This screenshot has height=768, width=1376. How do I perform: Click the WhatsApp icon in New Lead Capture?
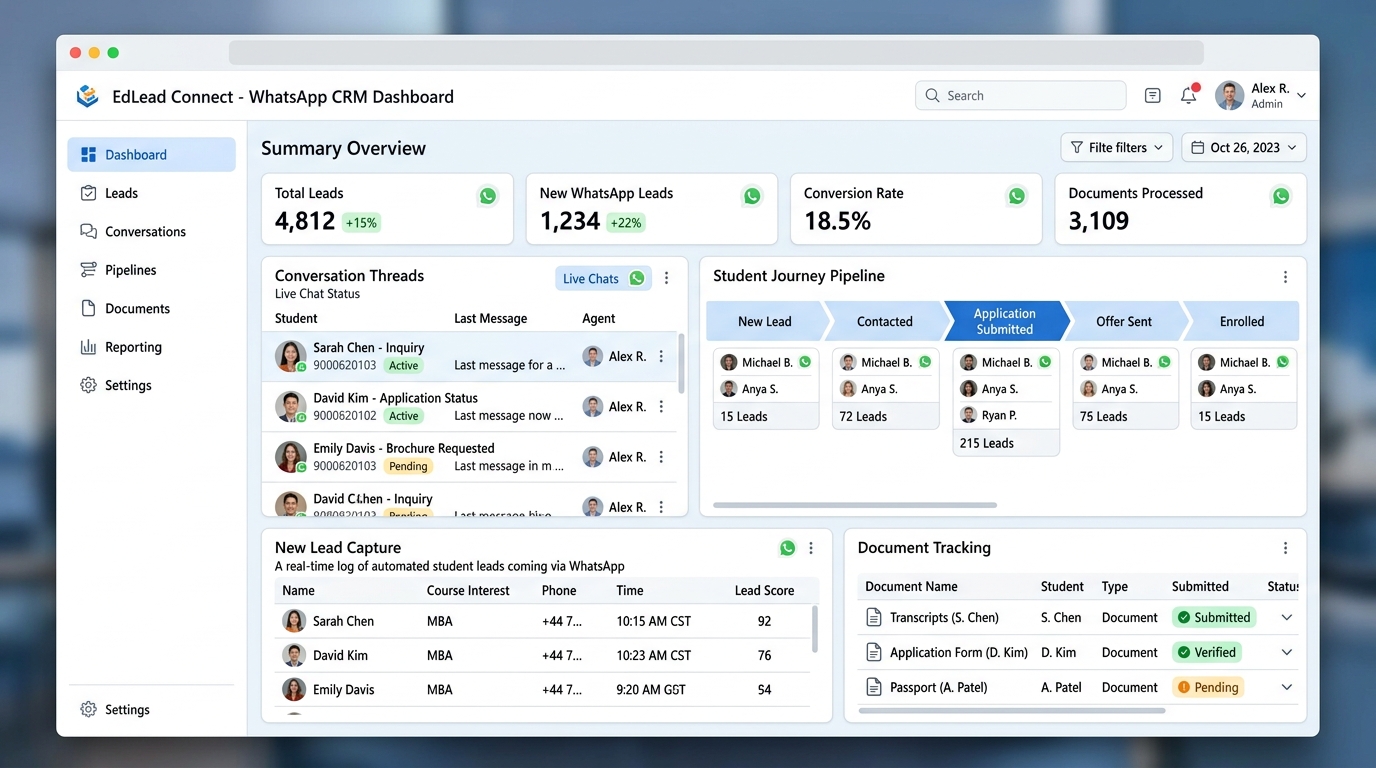point(788,548)
